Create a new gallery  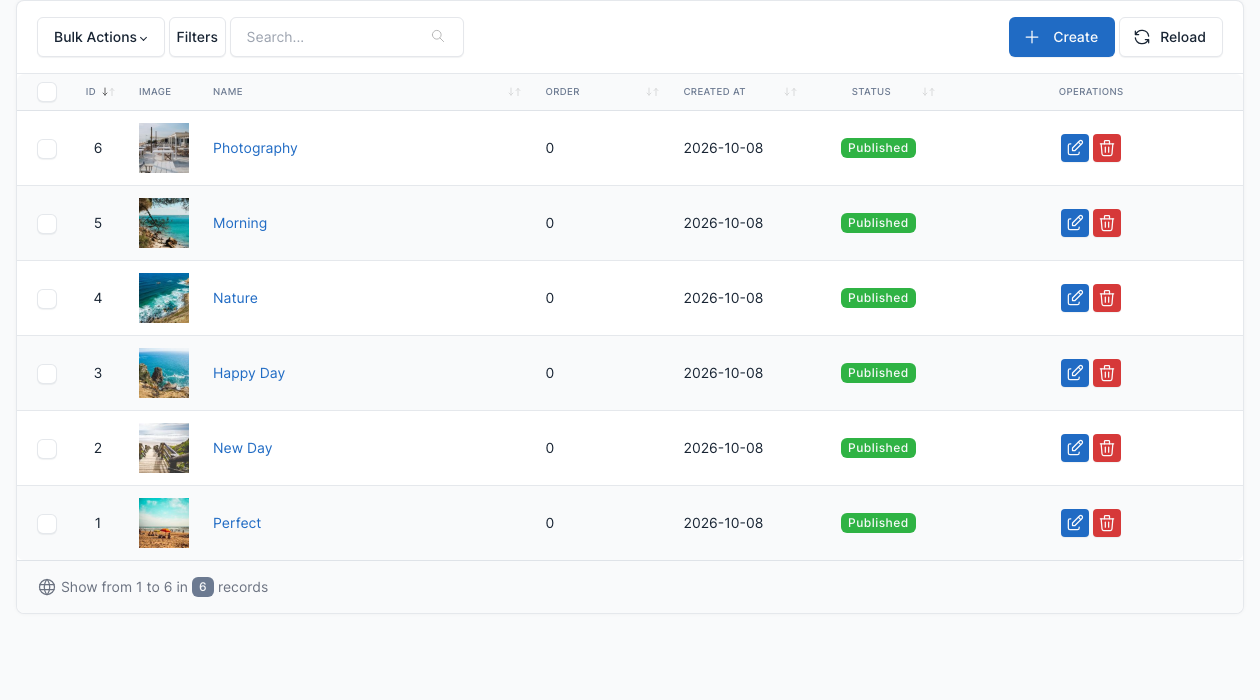click(x=1062, y=37)
